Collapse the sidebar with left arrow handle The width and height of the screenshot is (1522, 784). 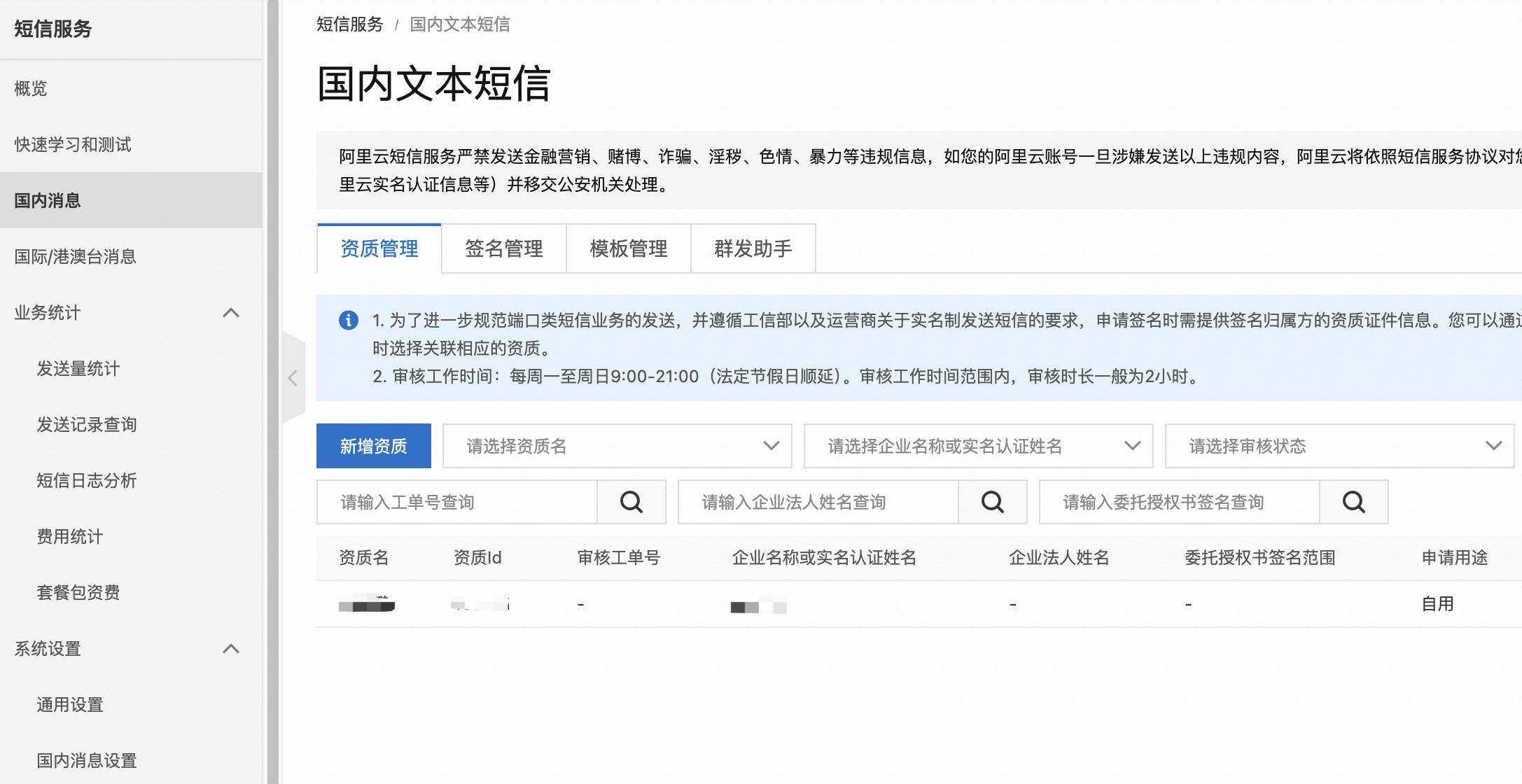click(293, 378)
